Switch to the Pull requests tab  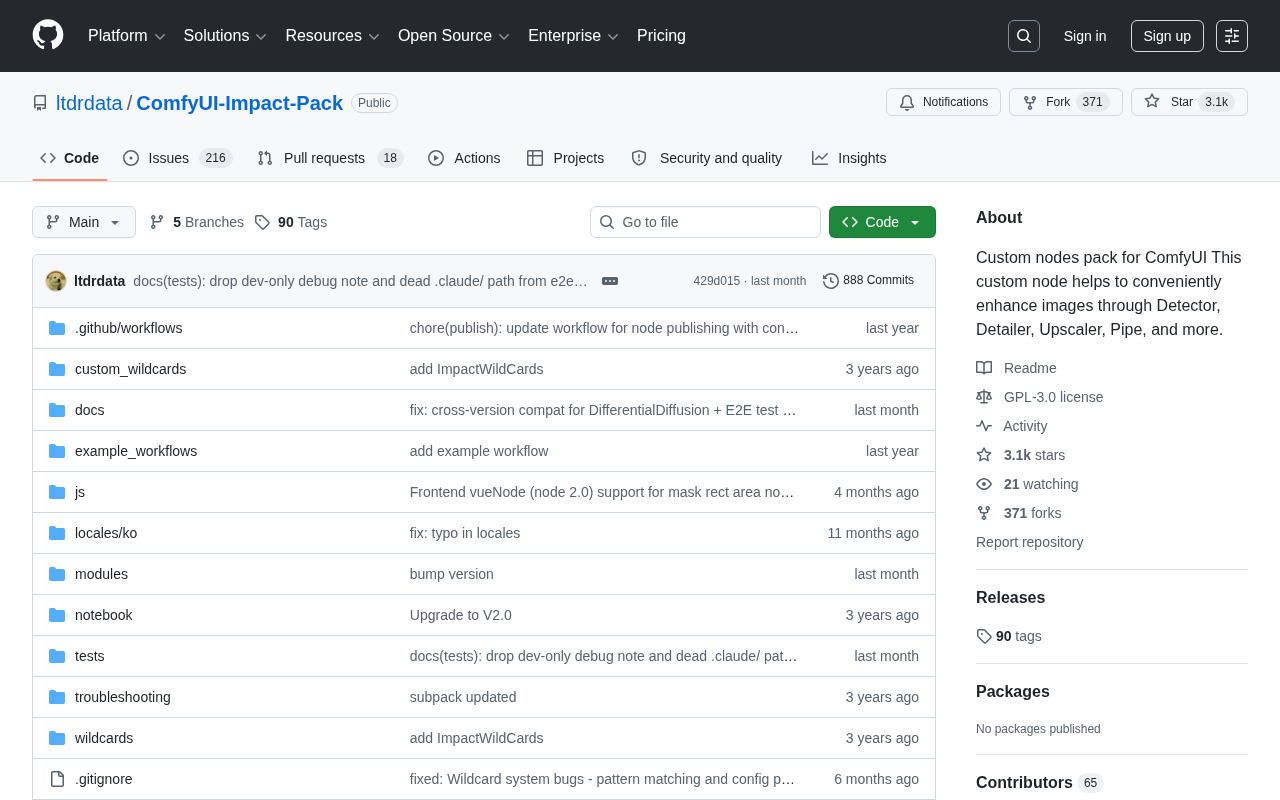(x=330, y=158)
